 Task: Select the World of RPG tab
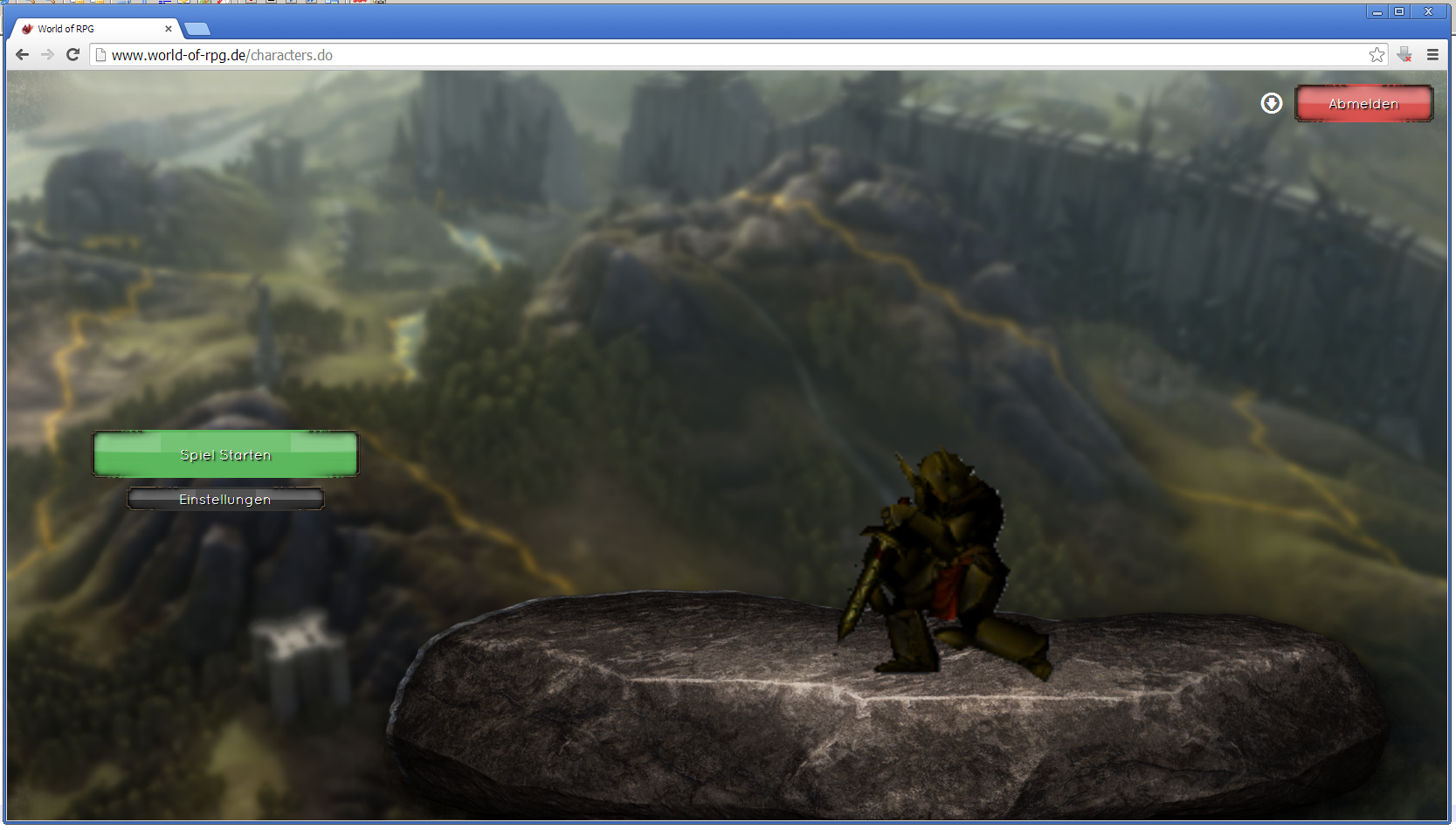tap(87, 29)
